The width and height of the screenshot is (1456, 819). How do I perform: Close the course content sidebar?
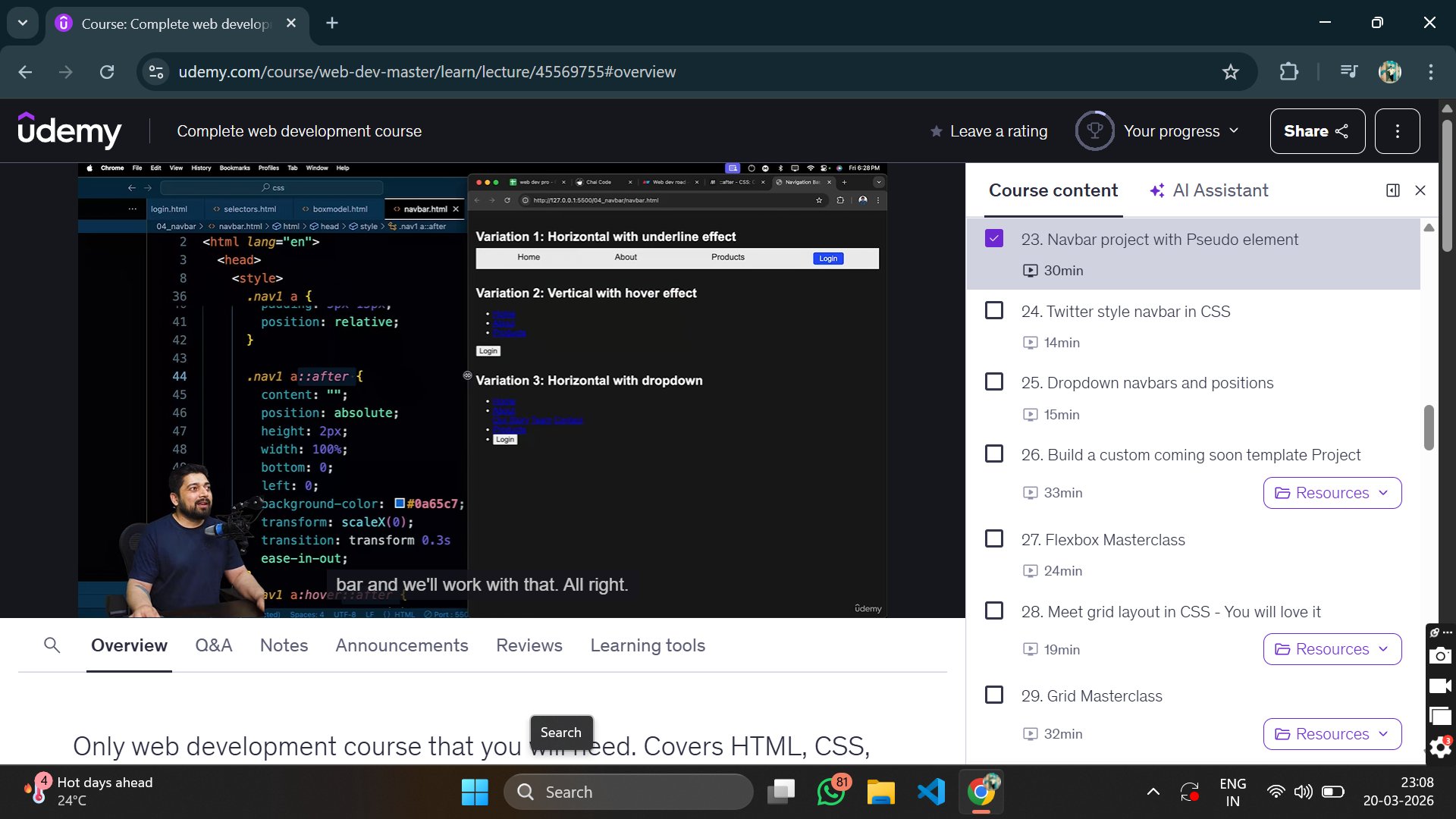[x=1420, y=190]
